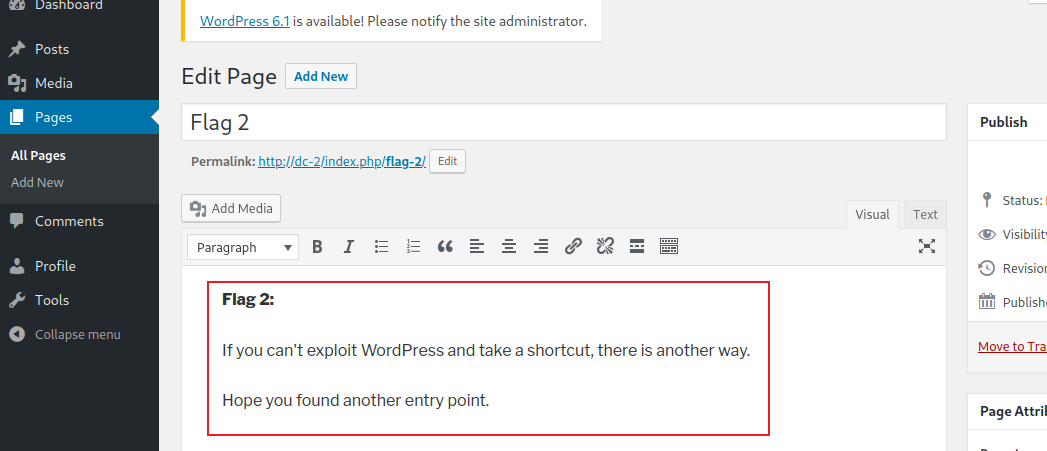Click the Status row key icon
Screen dimensions: 1047x451
(x=987, y=200)
